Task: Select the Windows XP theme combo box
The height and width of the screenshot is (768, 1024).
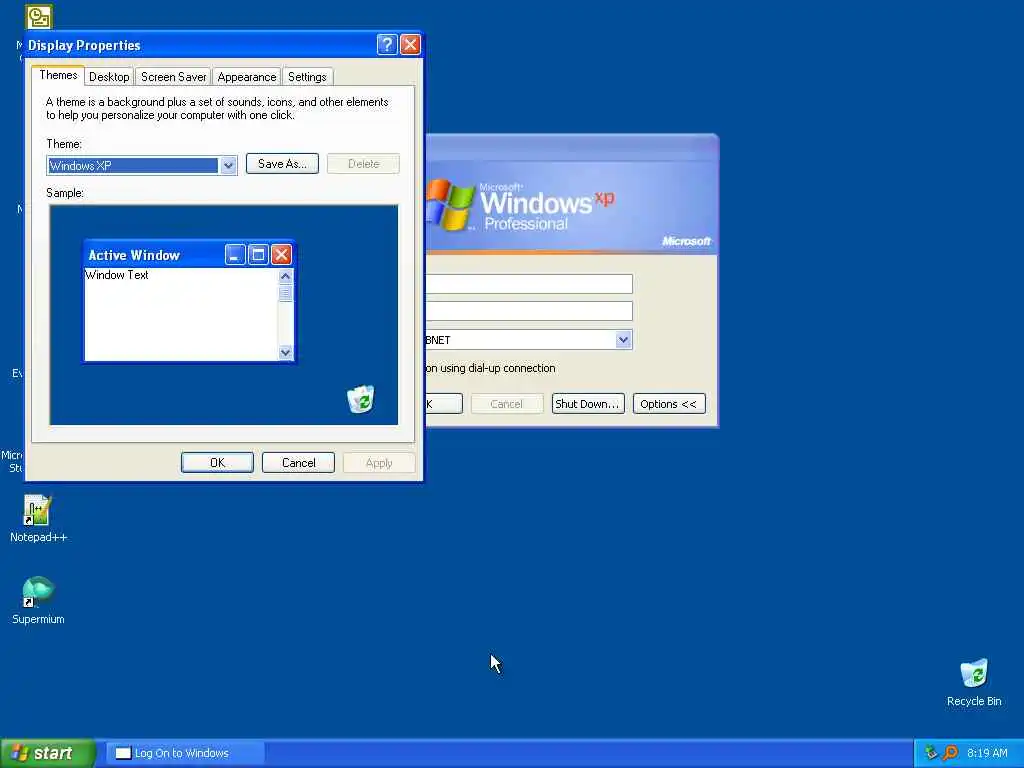Action: 142,165
